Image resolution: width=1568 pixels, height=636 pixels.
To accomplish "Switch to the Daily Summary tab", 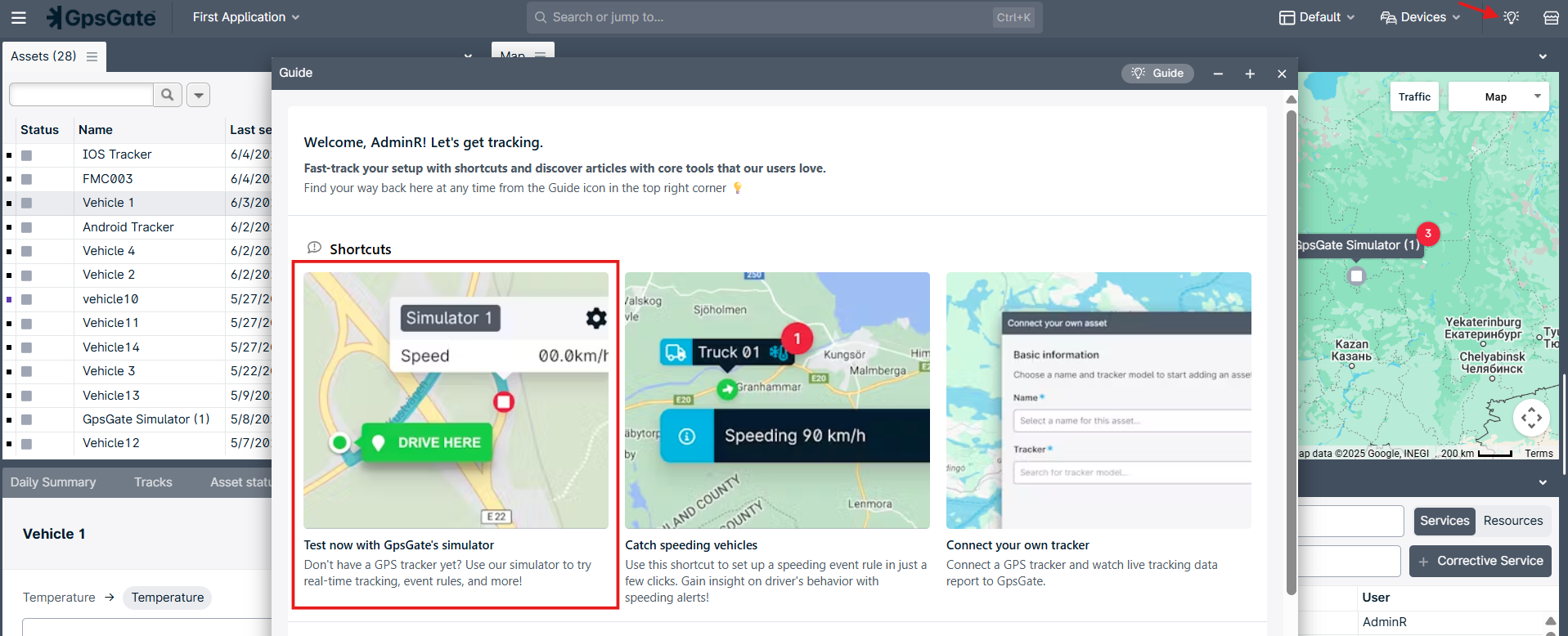I will pos(53,482).
